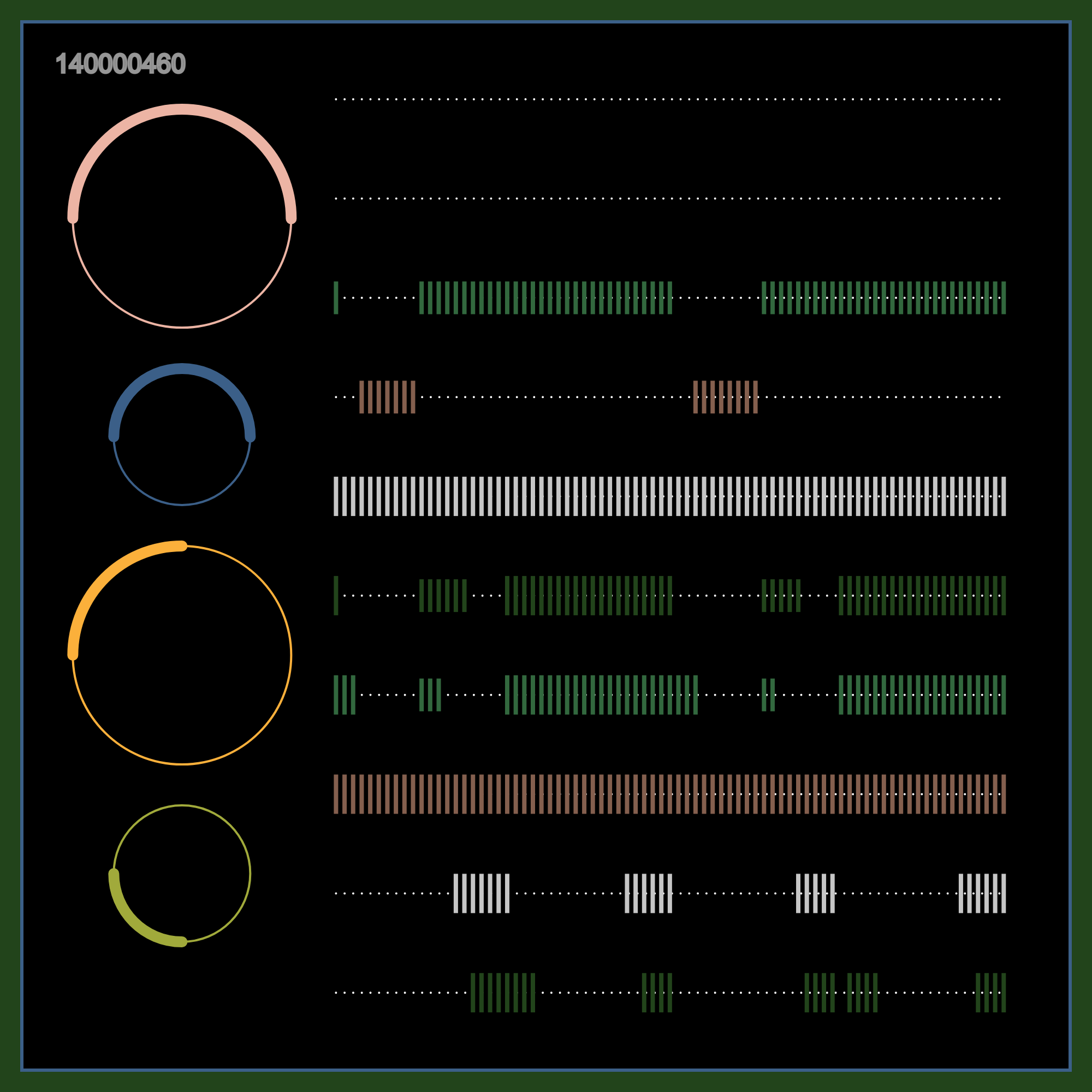Screen dimensions: 1092x1092
Task: Click the first dark green cluster in the bottom row
Action: pyautogui.click(x=503, y=993)
